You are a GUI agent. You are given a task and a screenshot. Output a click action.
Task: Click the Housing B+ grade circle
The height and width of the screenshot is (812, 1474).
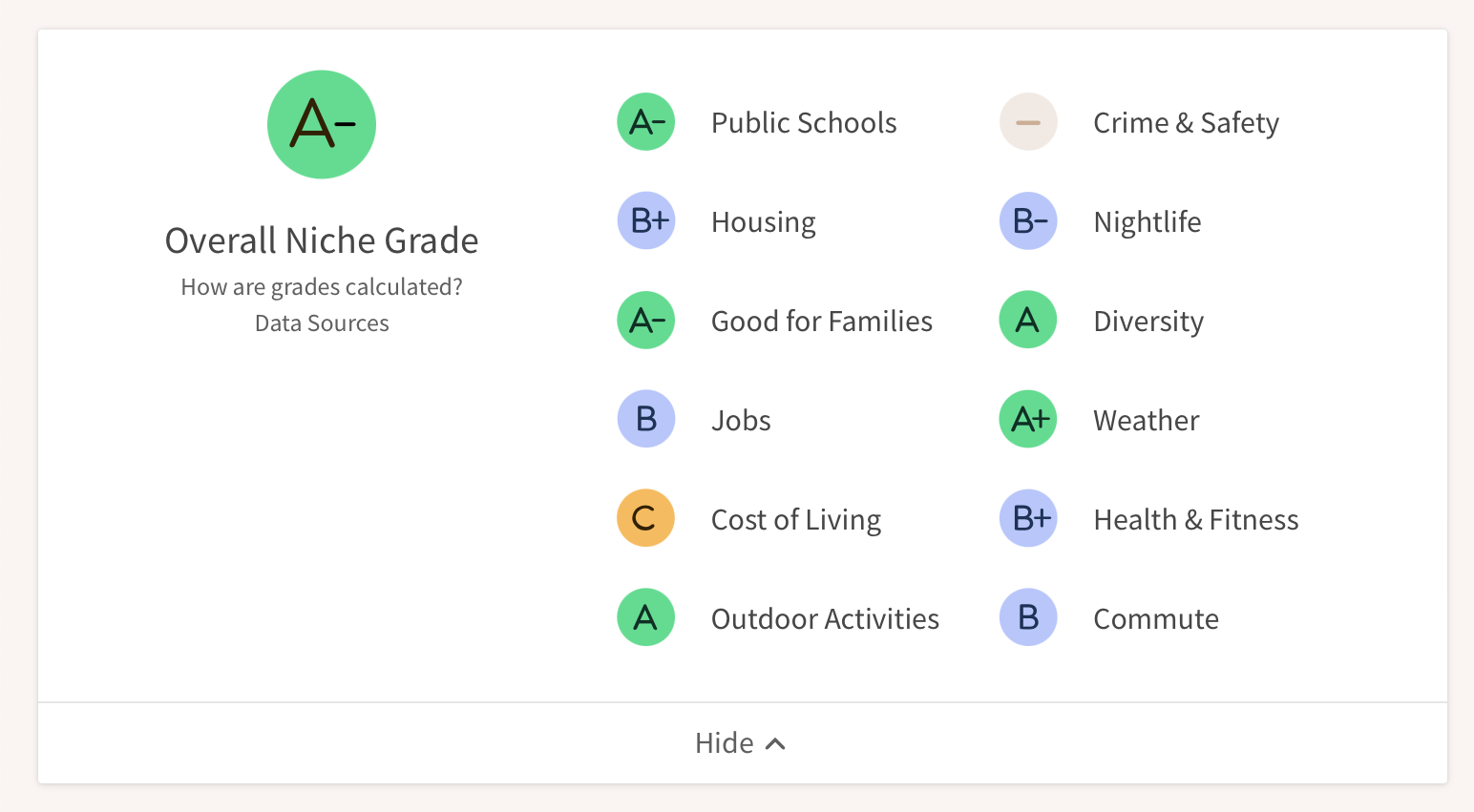646,221
